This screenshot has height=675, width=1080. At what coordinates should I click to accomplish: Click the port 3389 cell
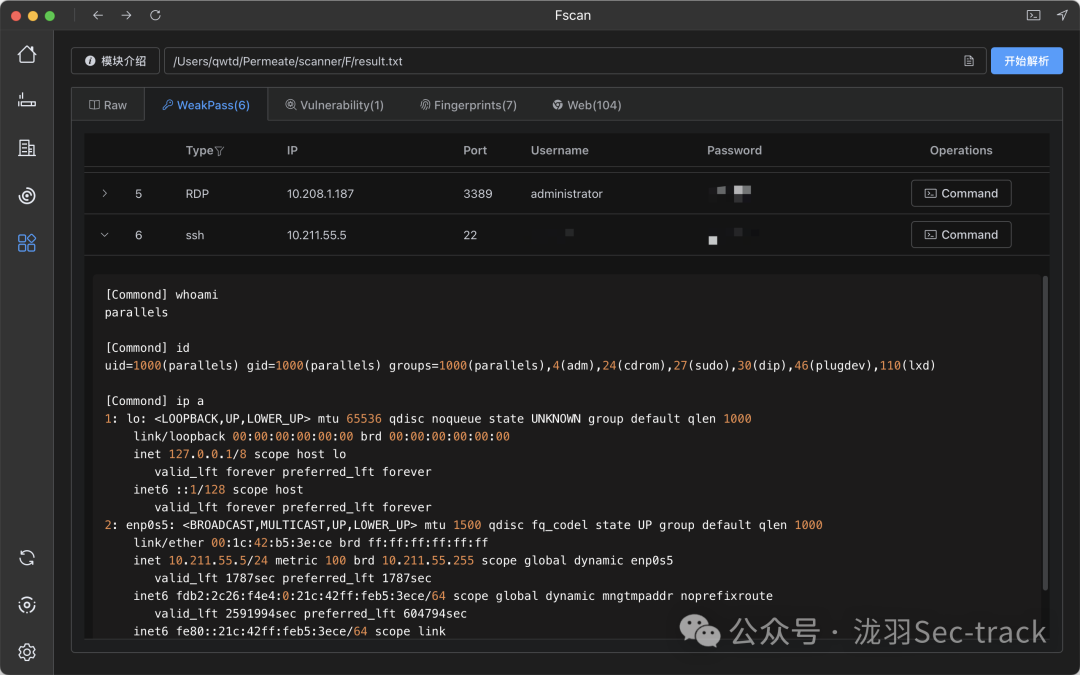pos(477,194)
